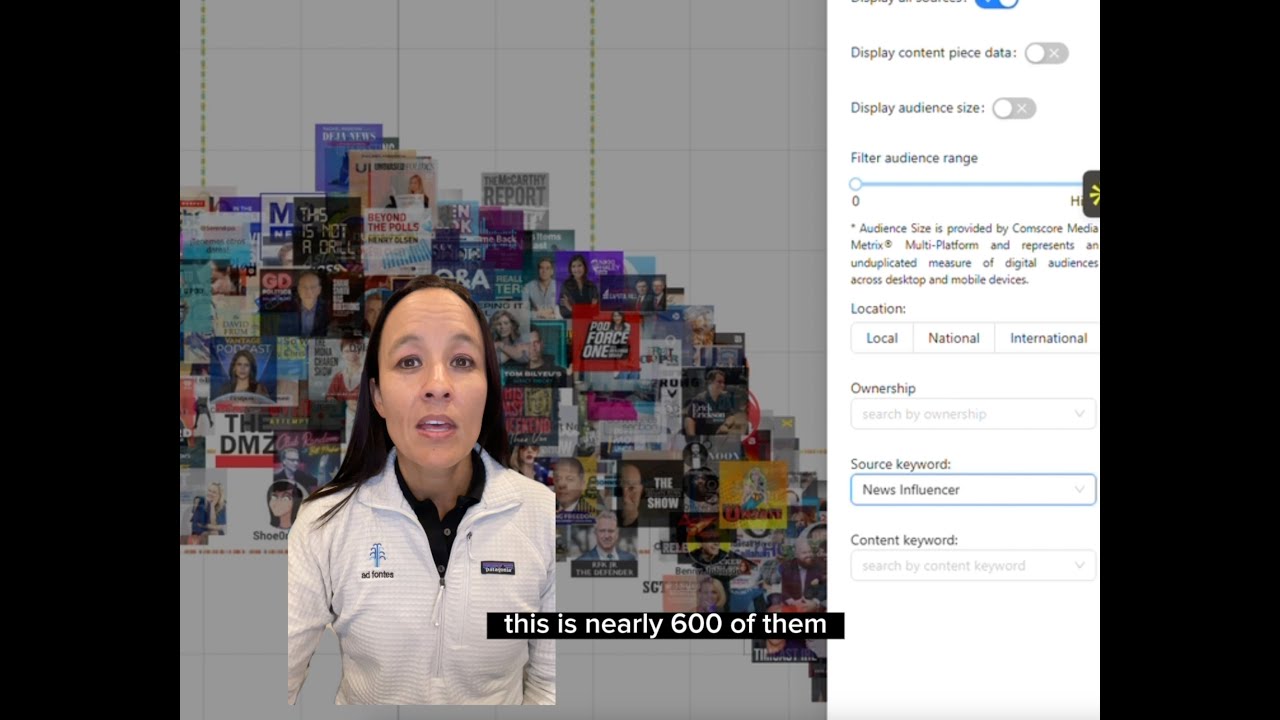Image resolution: width=1280 pixels, height=720 pixels.
Task: Open the Erick Erickson source thumbnail
Action: pos(715,402)
